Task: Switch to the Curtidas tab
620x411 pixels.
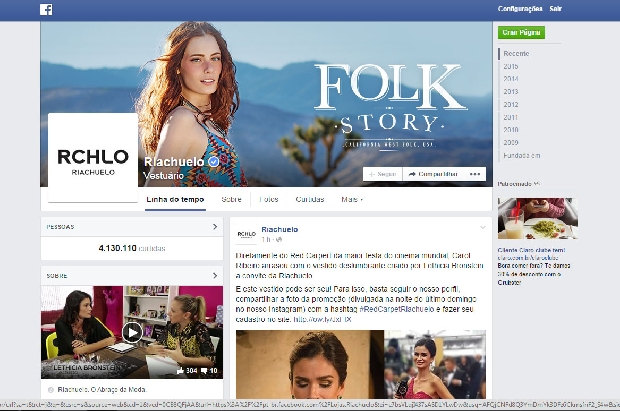Action: (x=310, y=199)
